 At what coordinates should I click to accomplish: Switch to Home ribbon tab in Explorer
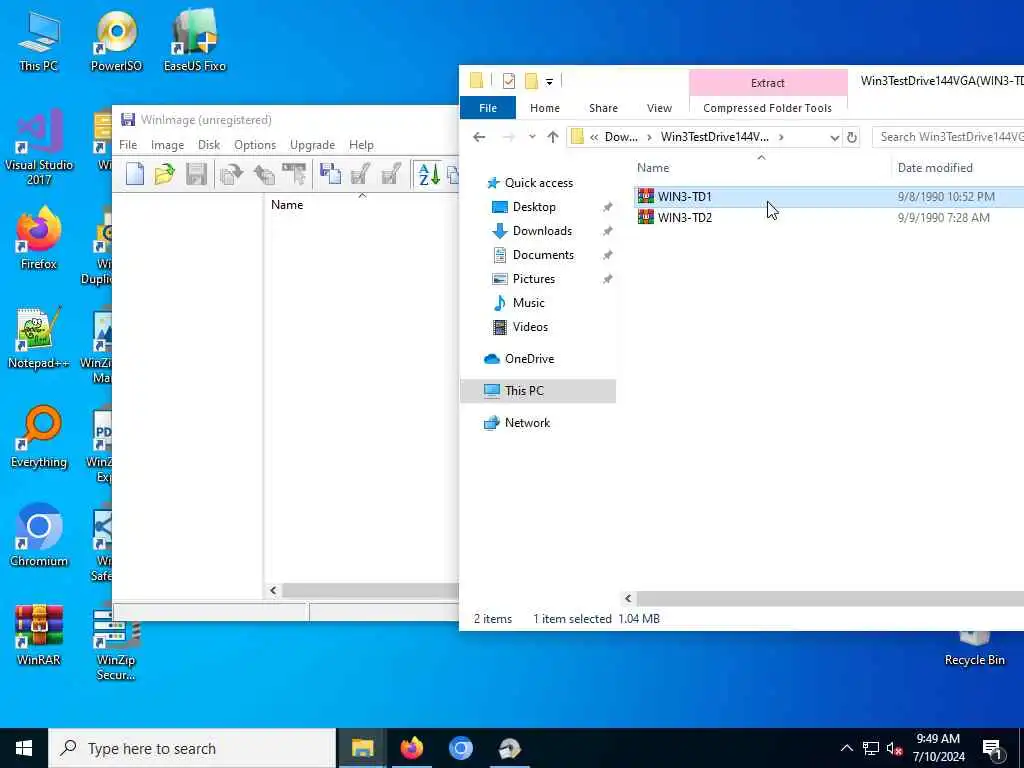[x=545, y=108]
